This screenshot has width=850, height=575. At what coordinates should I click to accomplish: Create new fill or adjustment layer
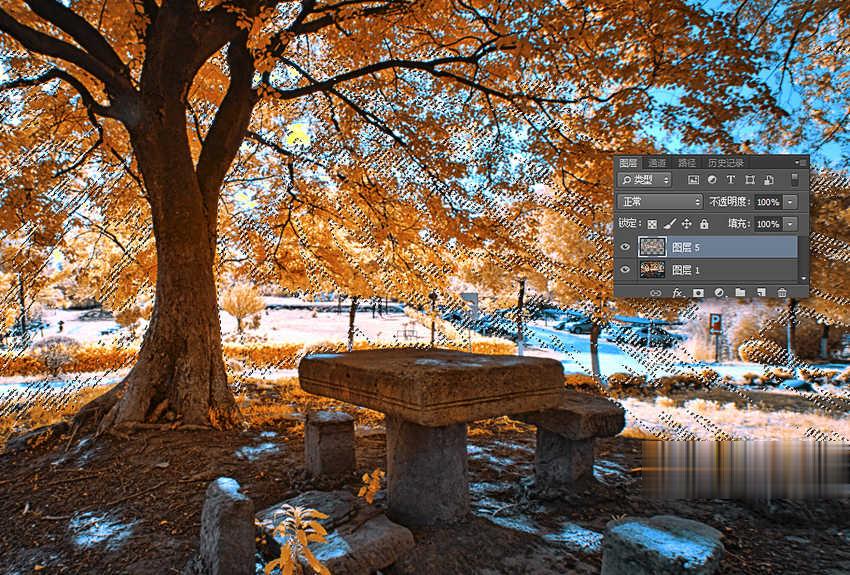(719, 292)
